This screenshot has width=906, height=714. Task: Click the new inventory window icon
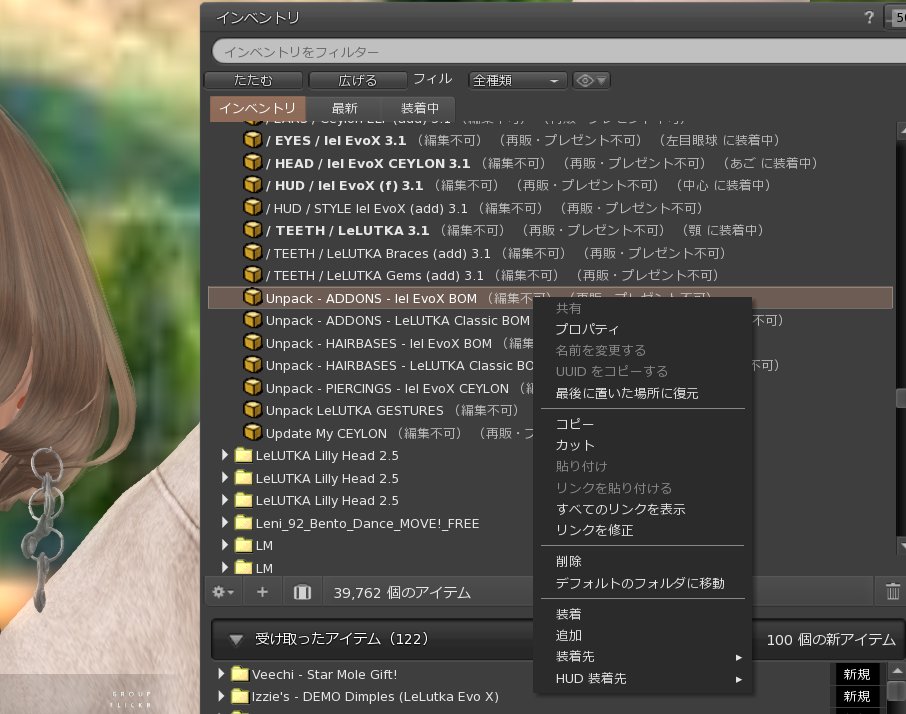click(302, 592)
